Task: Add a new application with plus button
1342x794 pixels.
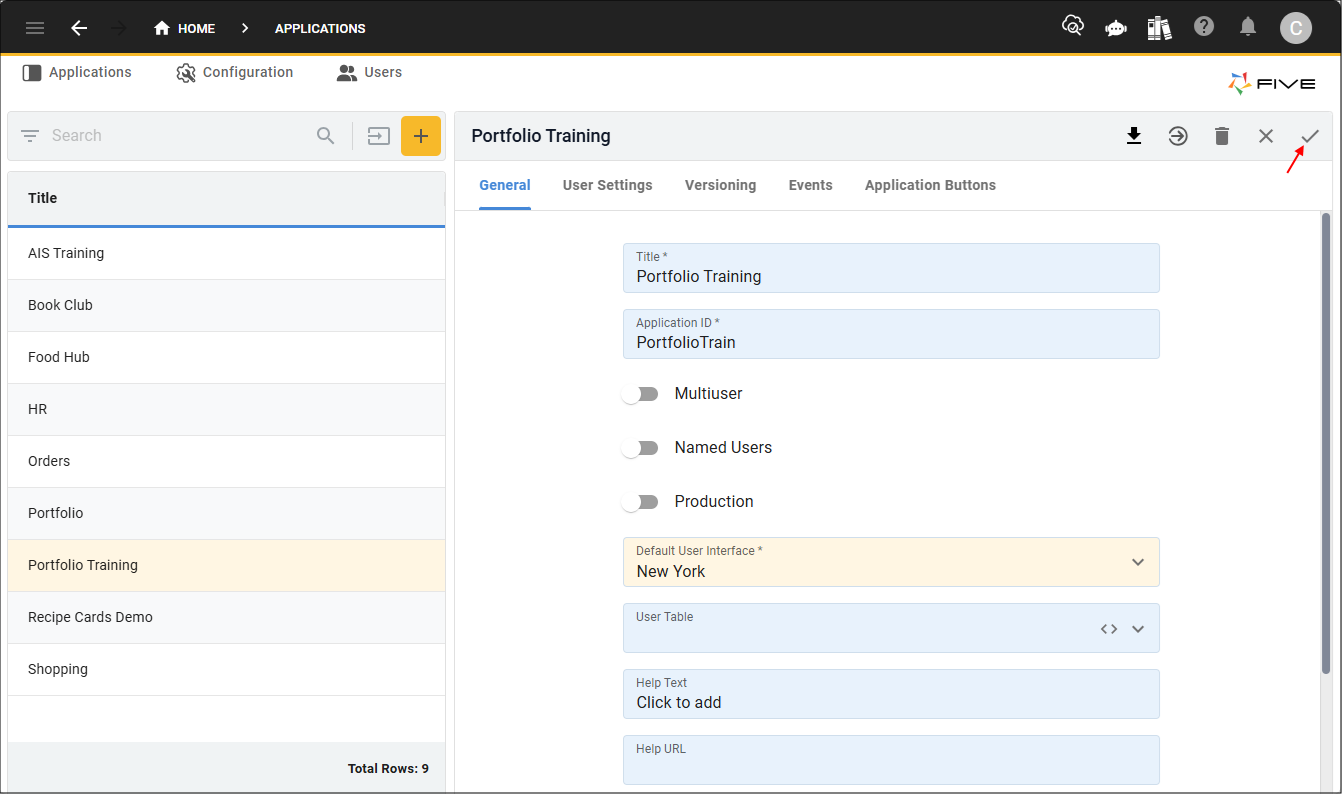Action: (421, 136)
